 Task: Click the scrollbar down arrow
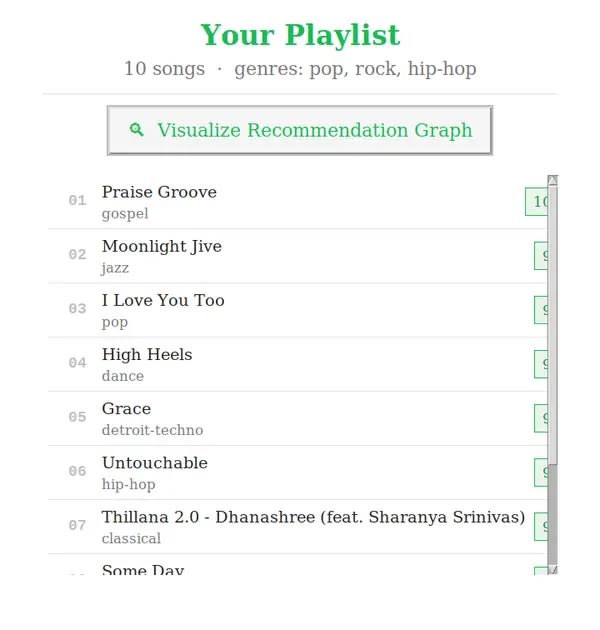pos(552,569)
